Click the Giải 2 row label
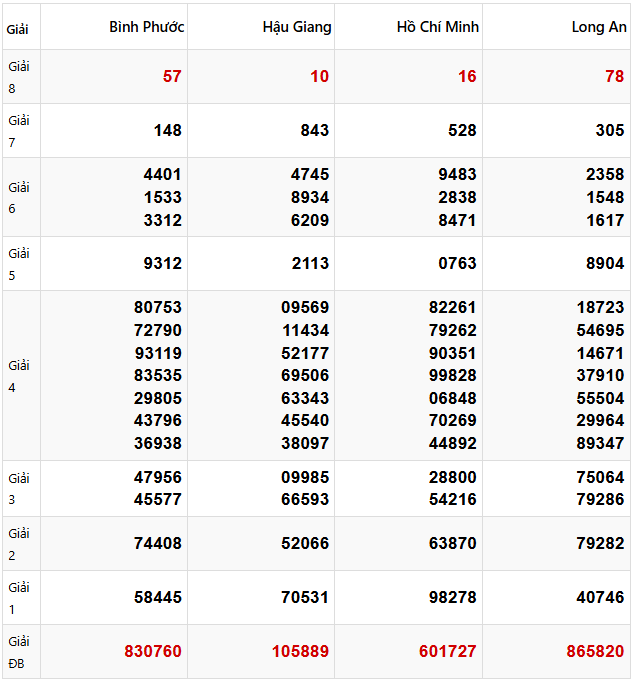Image resolution: width=633 pixels, height=682 pixels. click(19, 544)
